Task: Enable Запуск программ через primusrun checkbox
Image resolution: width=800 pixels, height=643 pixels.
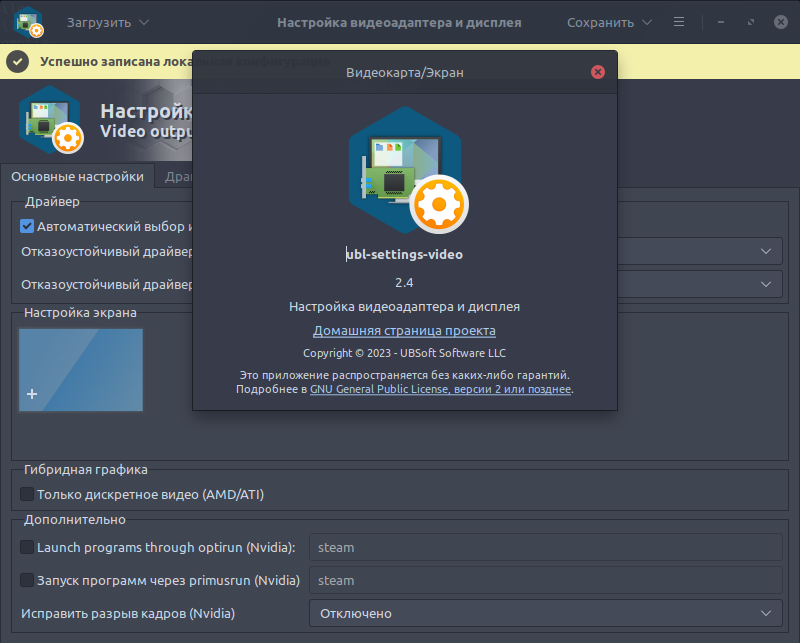Action: pos(27,580)
